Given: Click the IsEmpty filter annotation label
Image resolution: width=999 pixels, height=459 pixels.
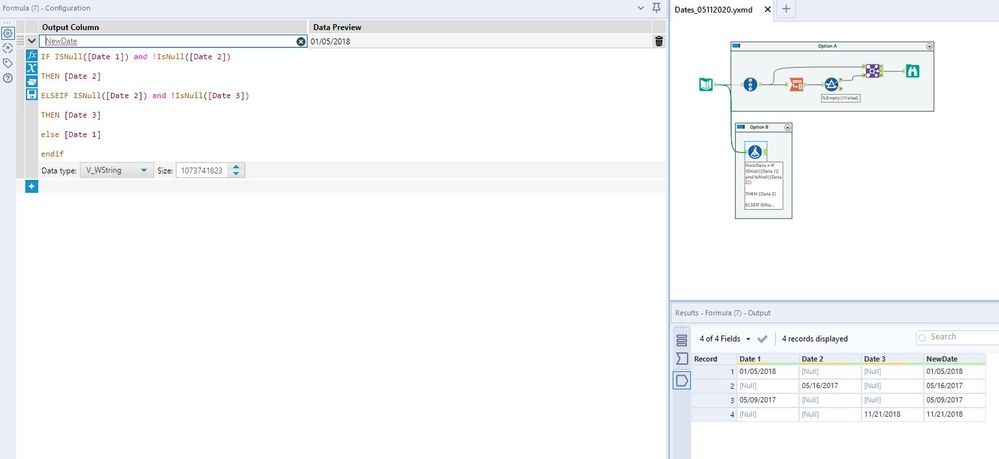Looking at the screenshot, I should click(x=841, y=98).
